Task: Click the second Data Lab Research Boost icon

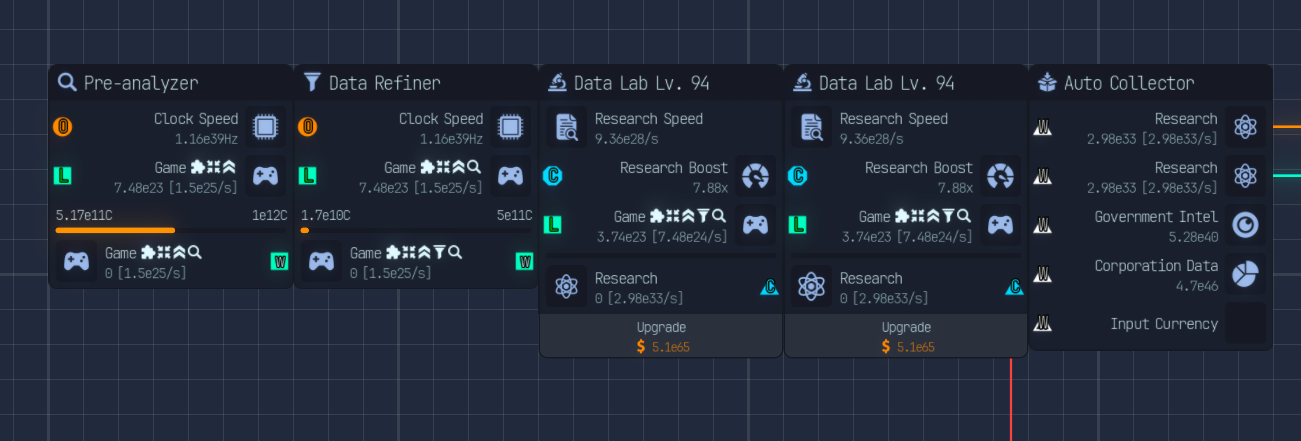Action: (x=1000, y=176)
